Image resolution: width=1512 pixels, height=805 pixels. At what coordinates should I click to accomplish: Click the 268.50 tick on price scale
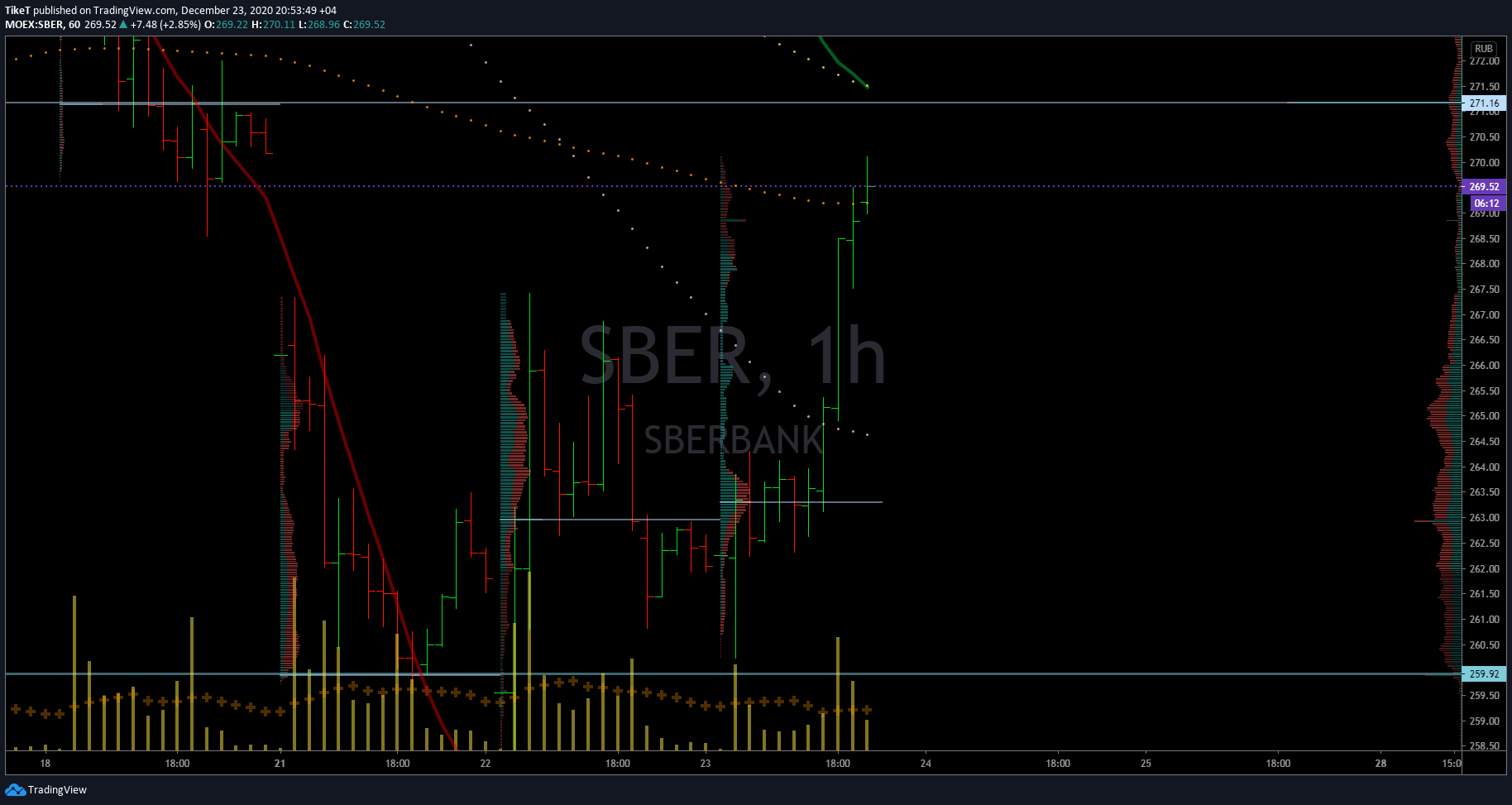pyautogui.click(x=1484, y=239)
